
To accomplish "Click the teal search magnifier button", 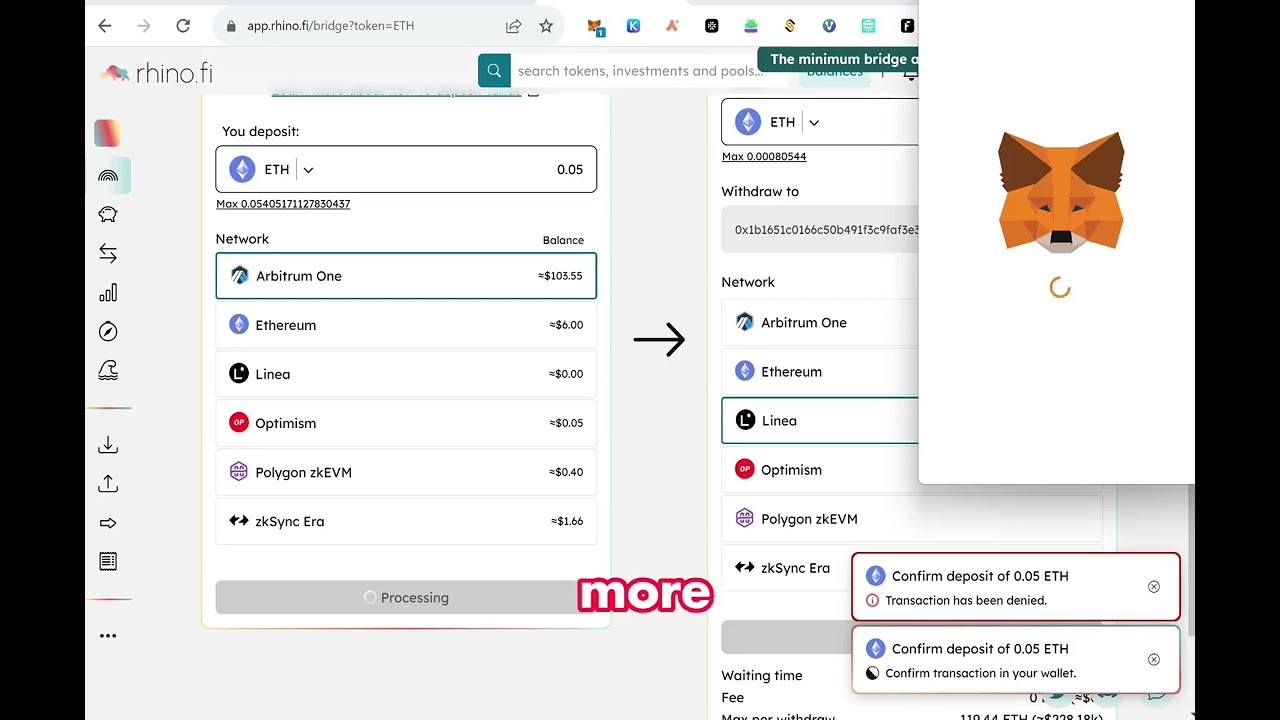I will click(494, 71).
